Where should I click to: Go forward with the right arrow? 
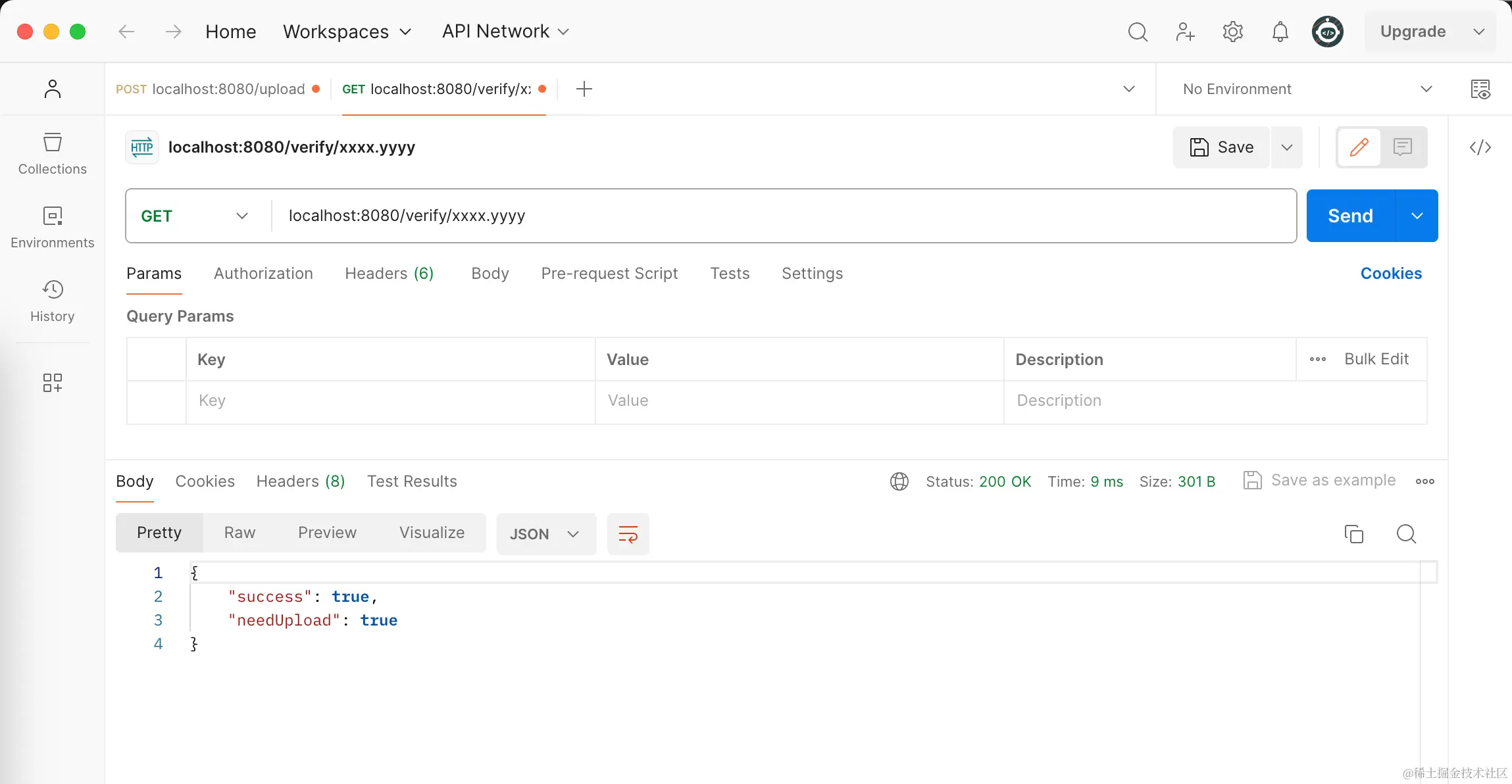click(x=173, y=32)
